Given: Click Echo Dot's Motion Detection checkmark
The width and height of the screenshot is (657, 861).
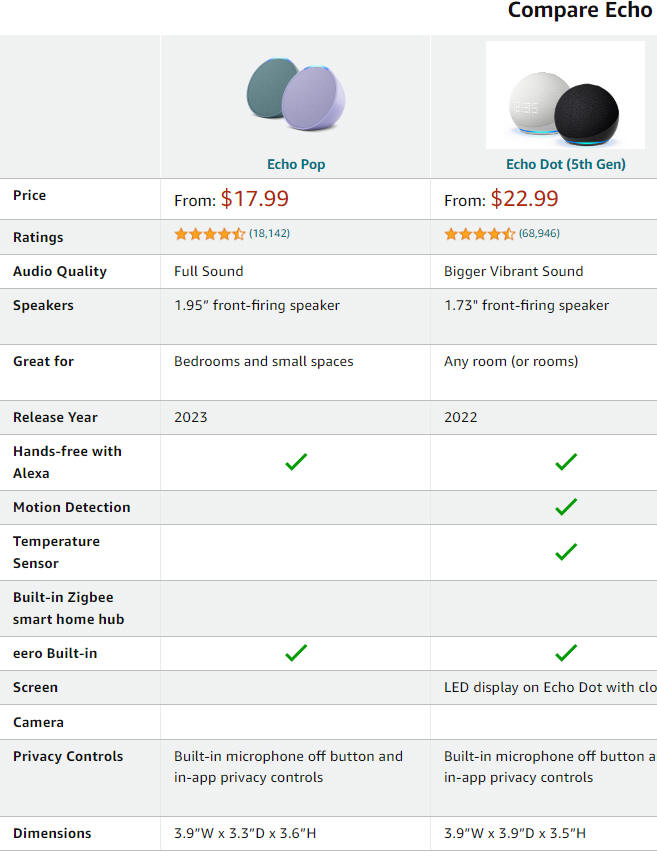Looking at the screenshot, I should (566, 507).
